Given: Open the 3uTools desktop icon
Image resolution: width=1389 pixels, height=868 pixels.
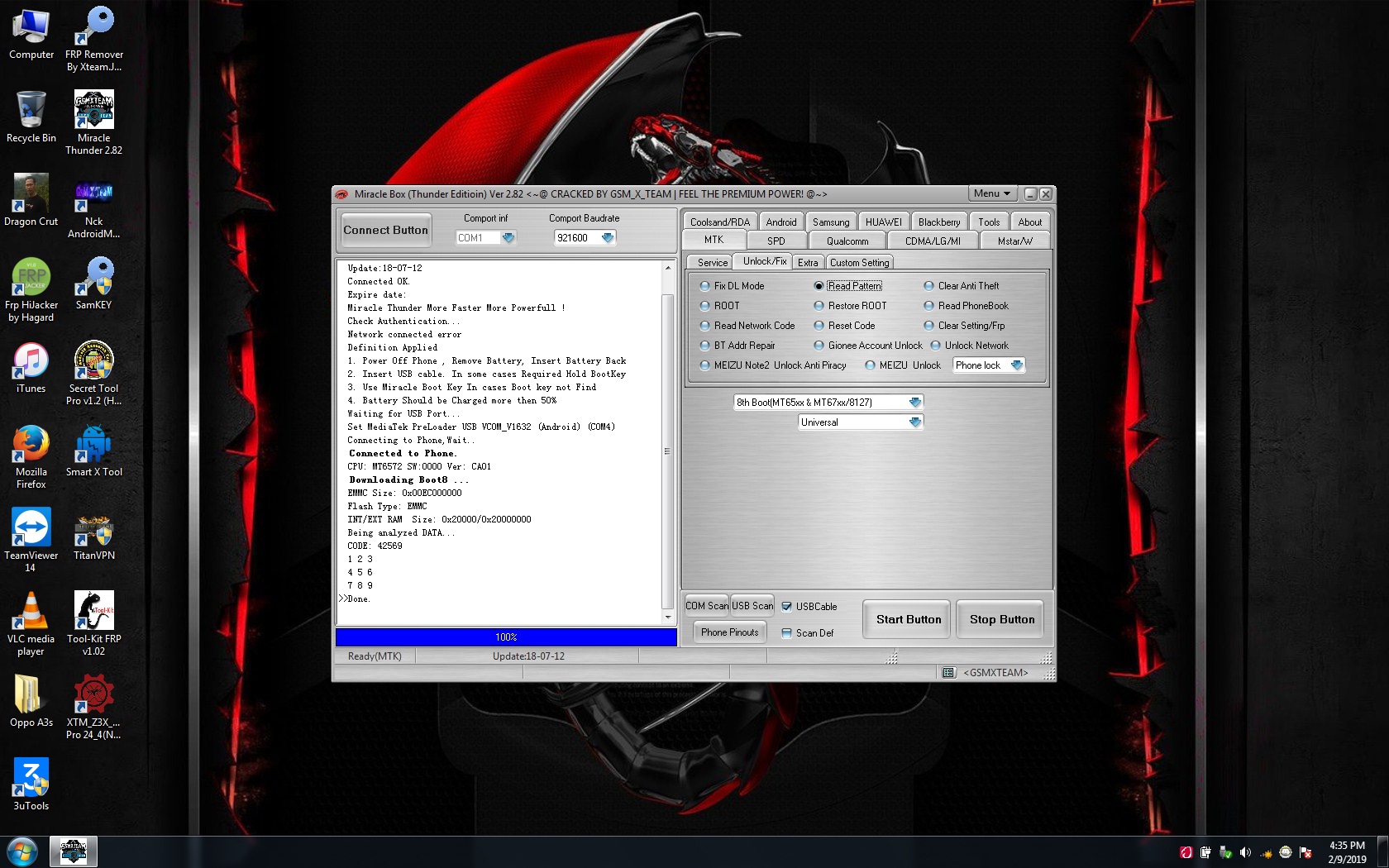Looking at the screenshot, I should click(x=31, y=785).
